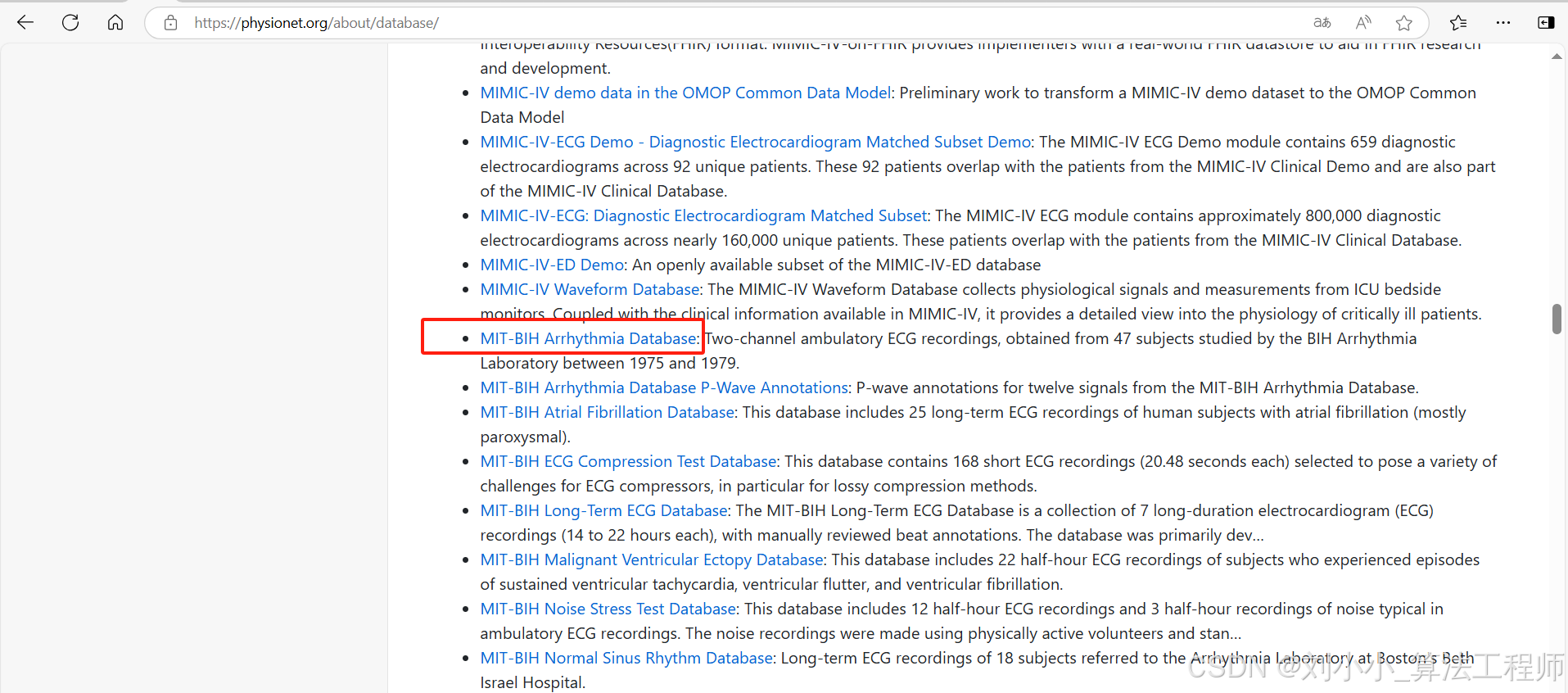Viewport: 1568px width, 693px height.
Task: Open MIT-BIH ECG Compression Test Database link
Action: pos(628,461)
